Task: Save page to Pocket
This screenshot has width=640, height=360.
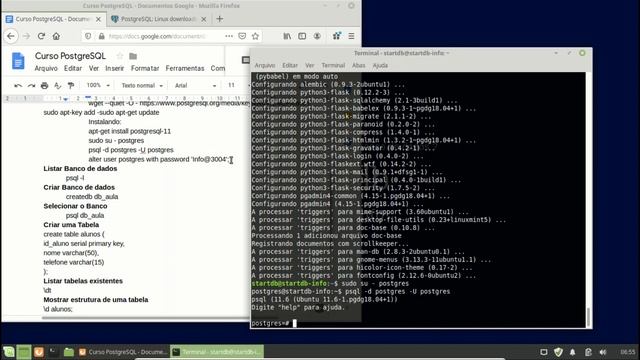Action: coord(242,36)
